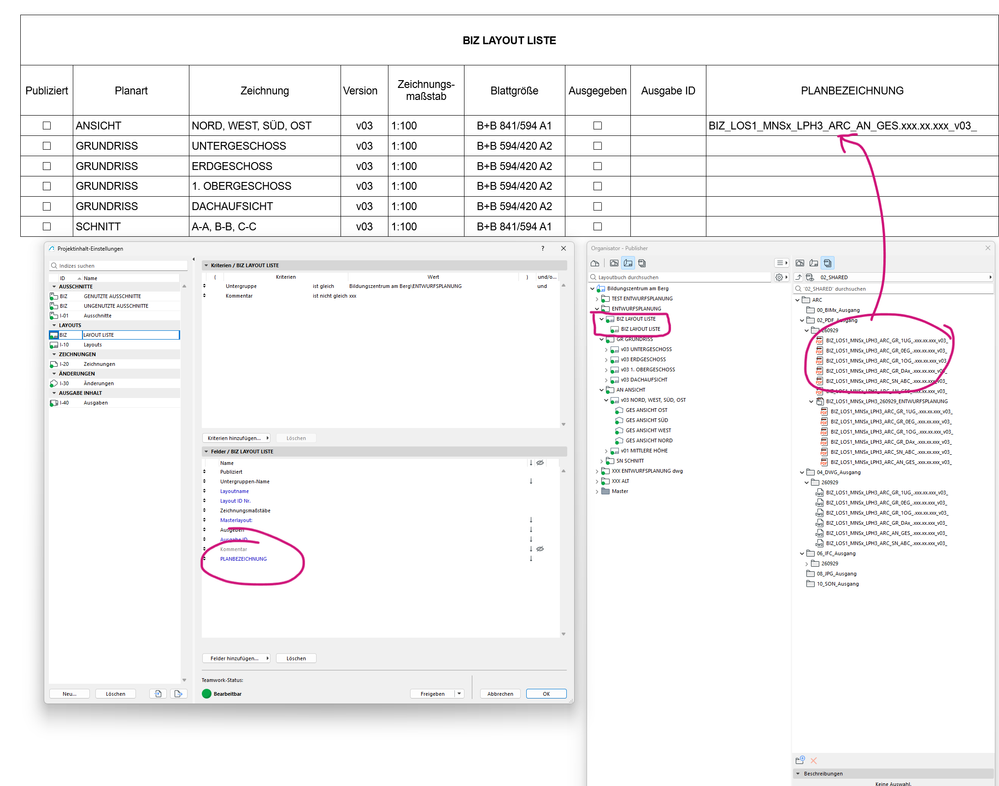Collapse the Felder / BIZ LAYOUT LISTE panel
This screenshot has width=999, height=786.
[x=206, y=451]
